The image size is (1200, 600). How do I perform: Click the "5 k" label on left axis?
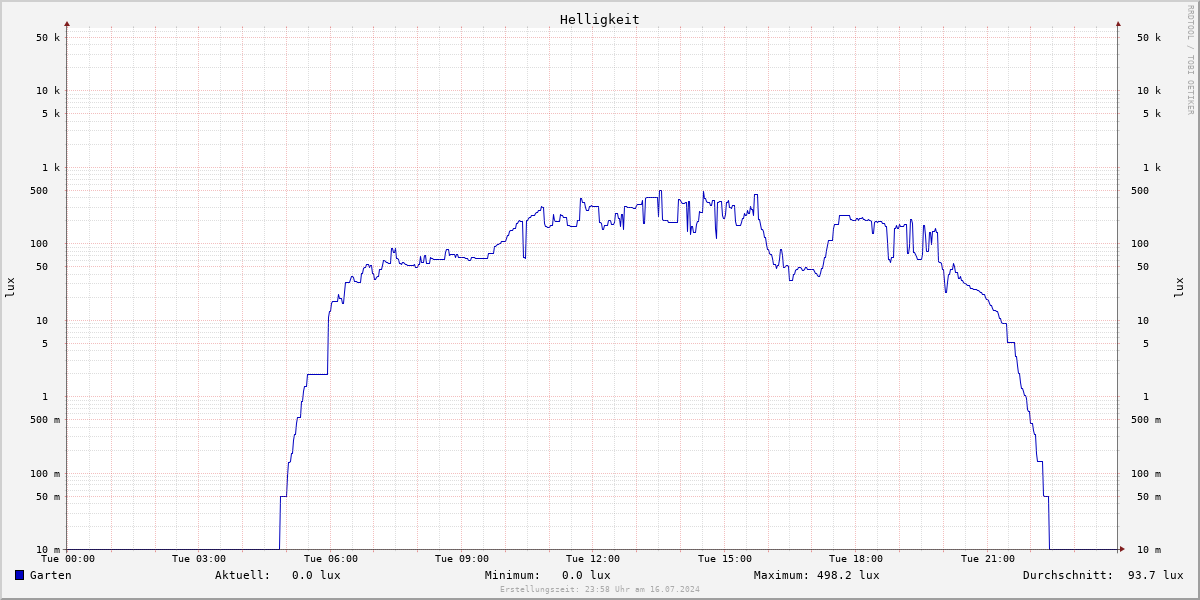click(51, 114)
